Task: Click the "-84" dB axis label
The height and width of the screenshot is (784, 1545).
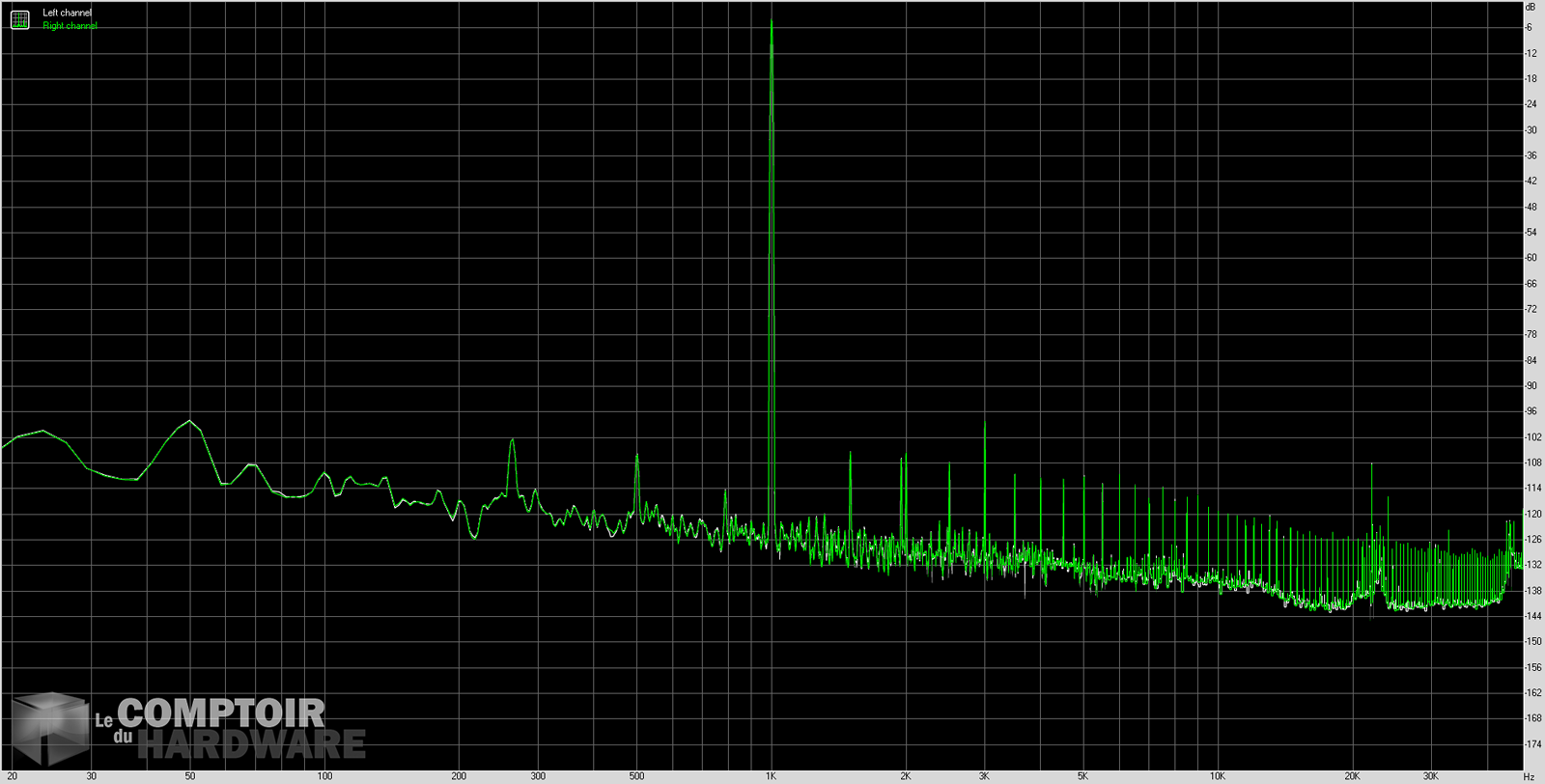Action: click(1531, 360)
